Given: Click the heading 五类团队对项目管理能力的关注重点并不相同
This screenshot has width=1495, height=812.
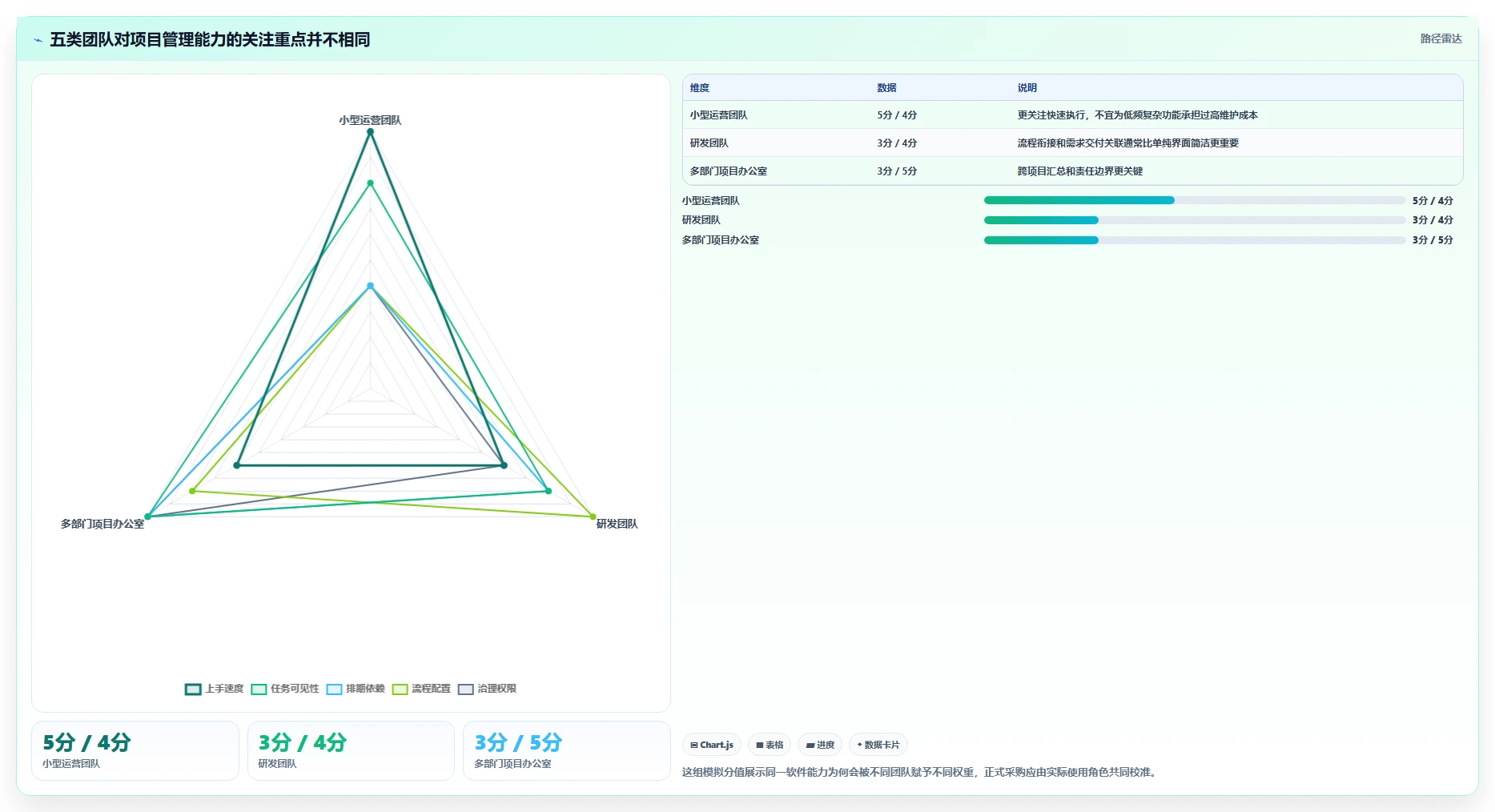Looking at the screenshot, I should [210, 39].
